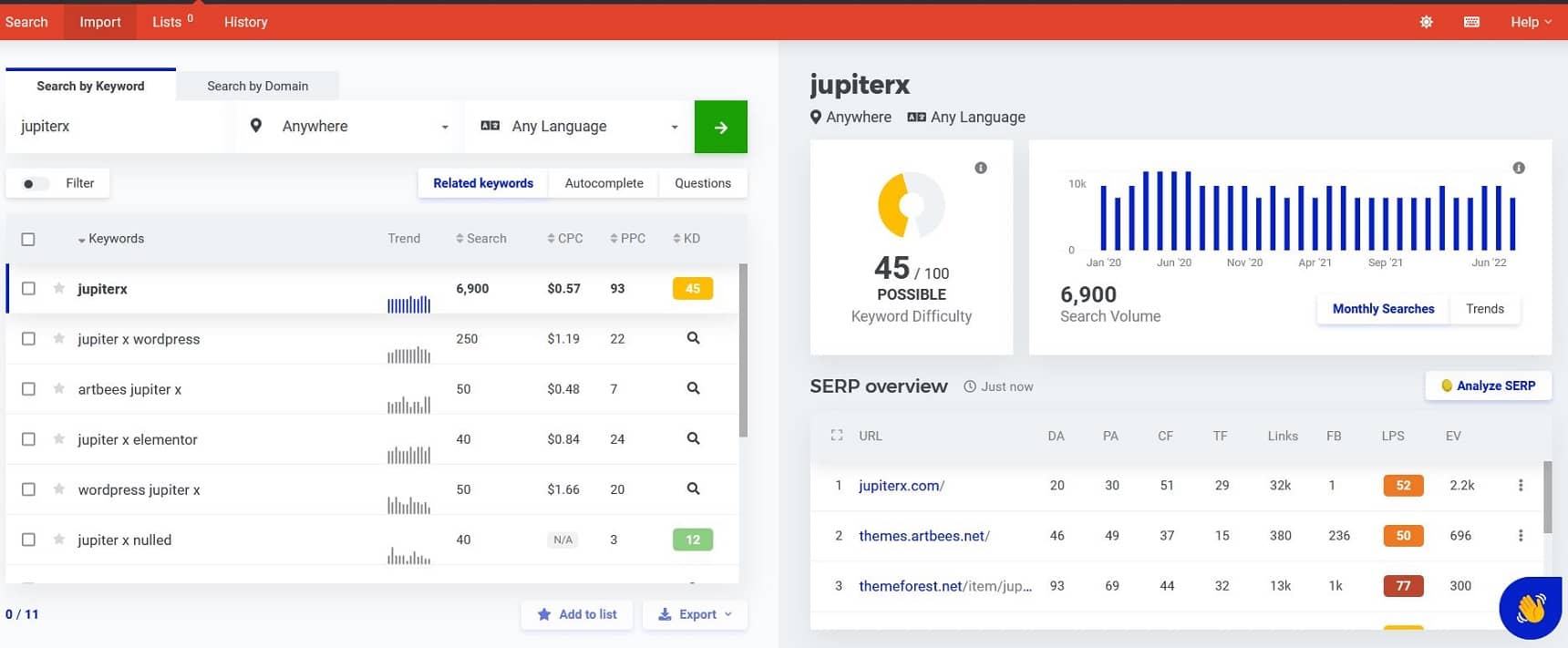Open the keyboard shortcuts icon
This screenshot has width=1568, height=648.
point(1471,22)
